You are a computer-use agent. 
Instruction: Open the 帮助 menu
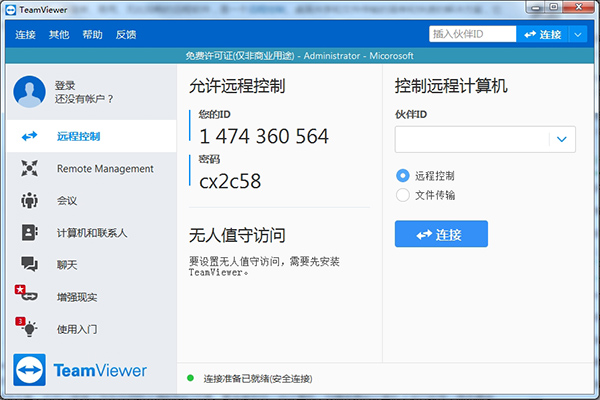(92, 35)
